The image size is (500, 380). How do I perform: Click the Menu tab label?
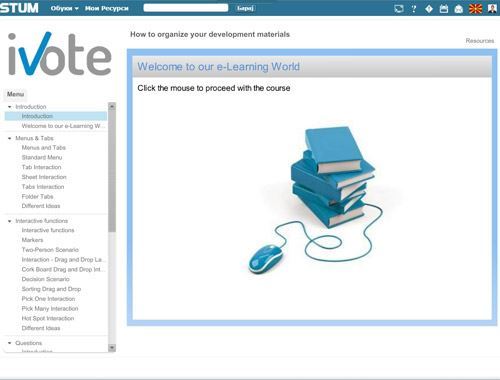[x=15, y=94]
